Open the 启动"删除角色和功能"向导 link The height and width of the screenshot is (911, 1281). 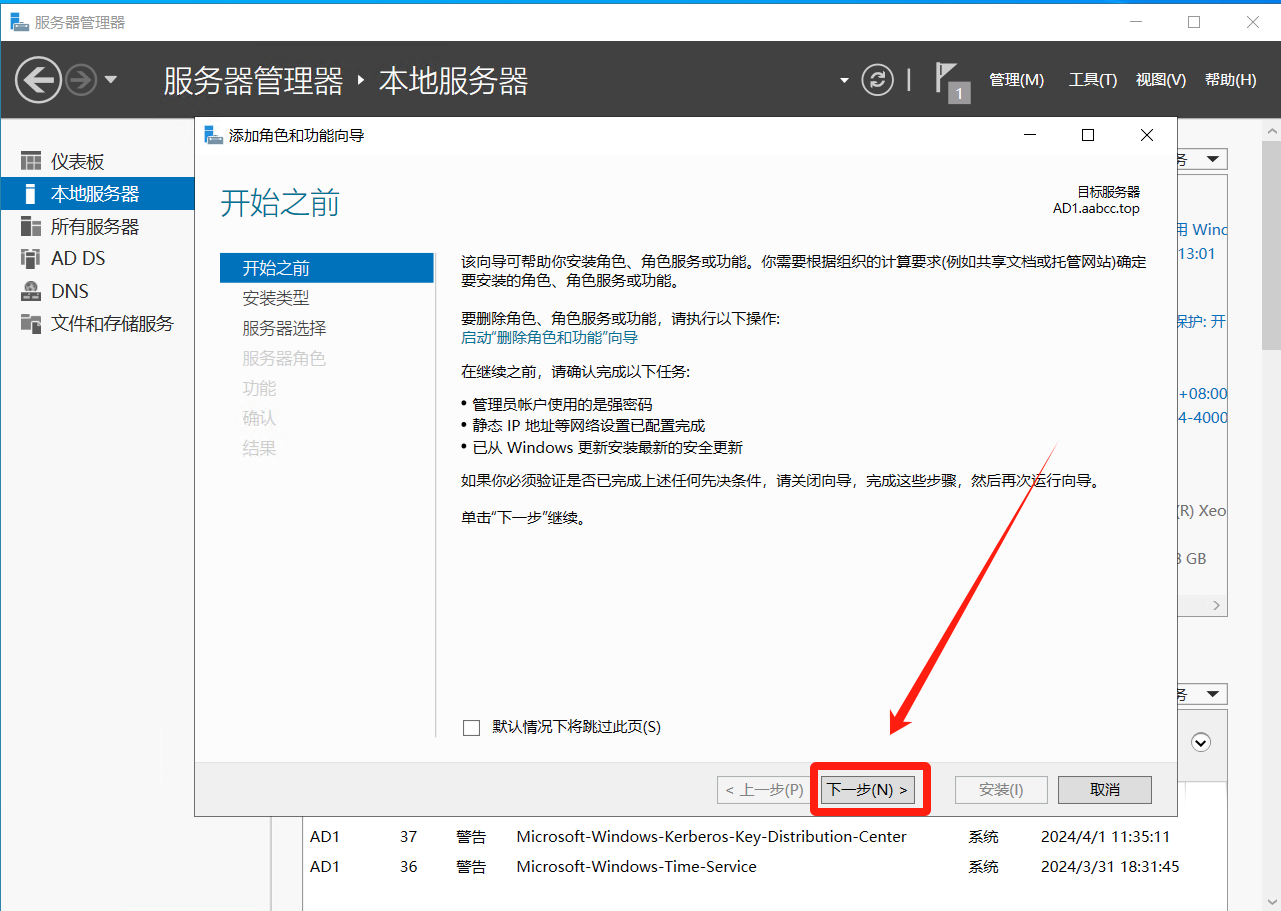point(549,338)
